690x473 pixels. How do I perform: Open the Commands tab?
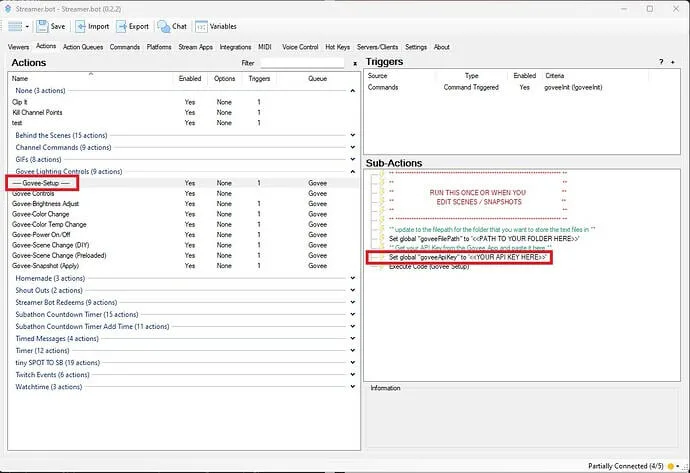pyautogui.click(x=125, y=47)
